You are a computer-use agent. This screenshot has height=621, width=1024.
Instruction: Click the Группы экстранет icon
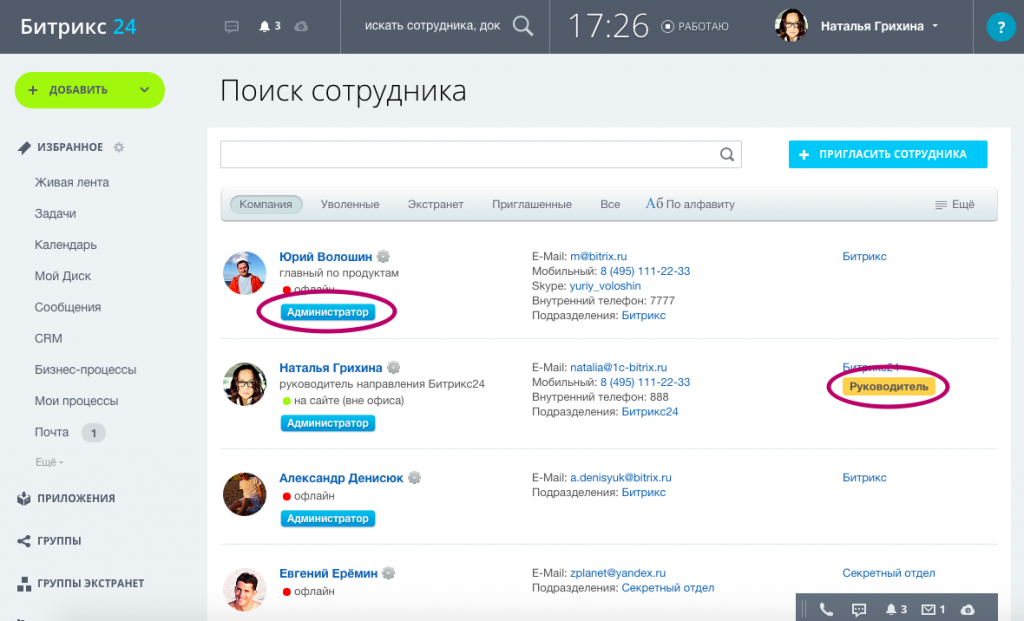coord(24,584)
